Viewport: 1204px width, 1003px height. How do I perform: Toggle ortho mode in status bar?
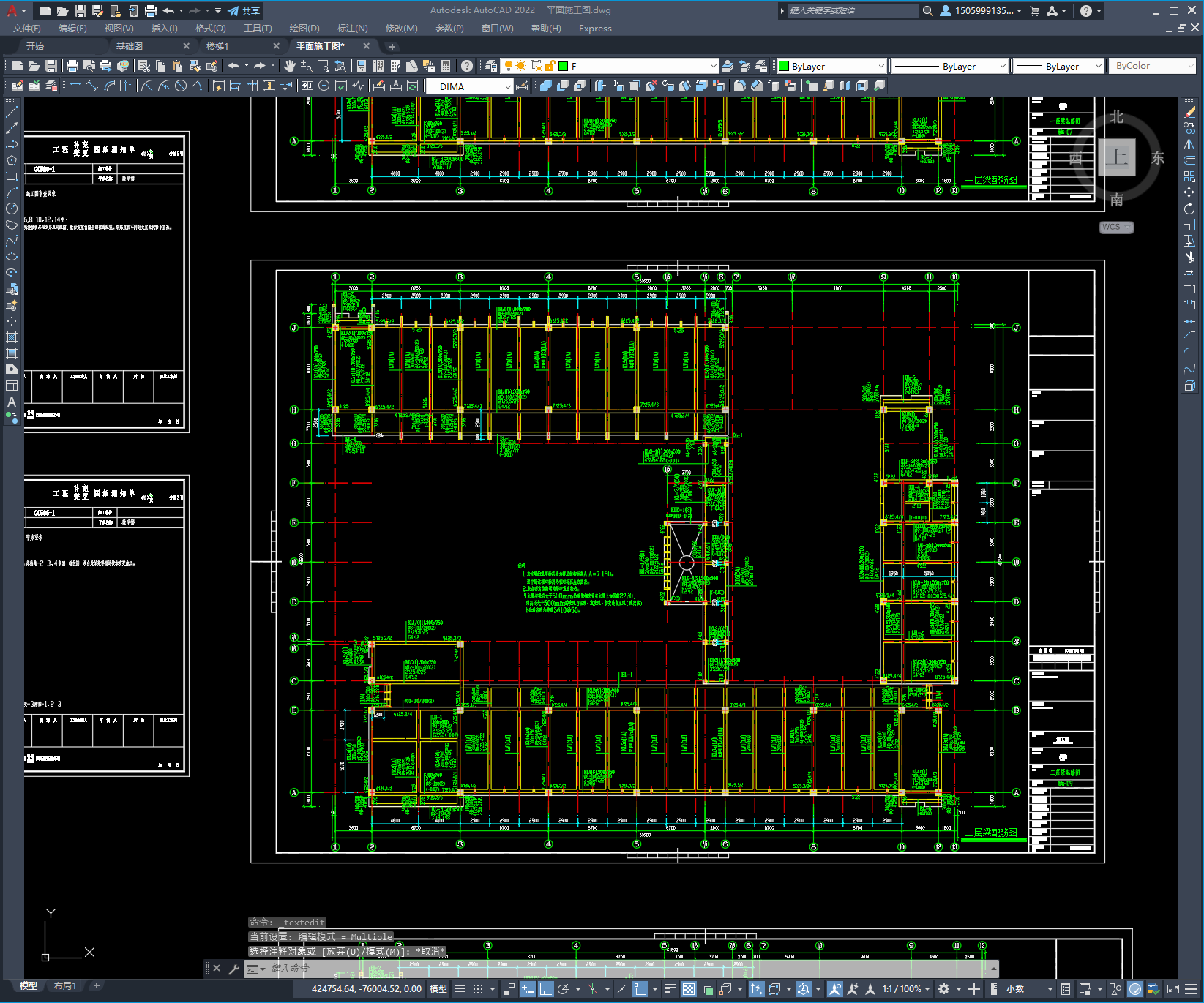click(546, 989)
